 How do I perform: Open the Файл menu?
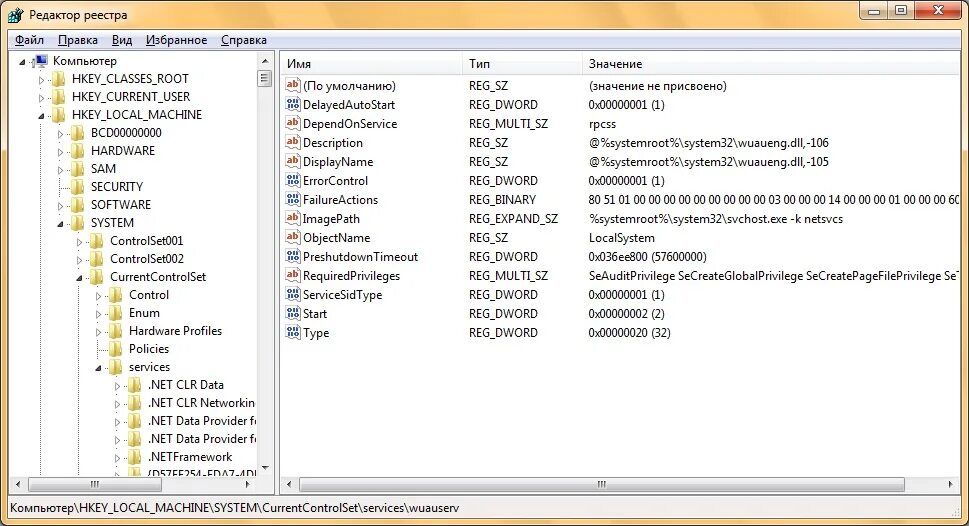29,40
